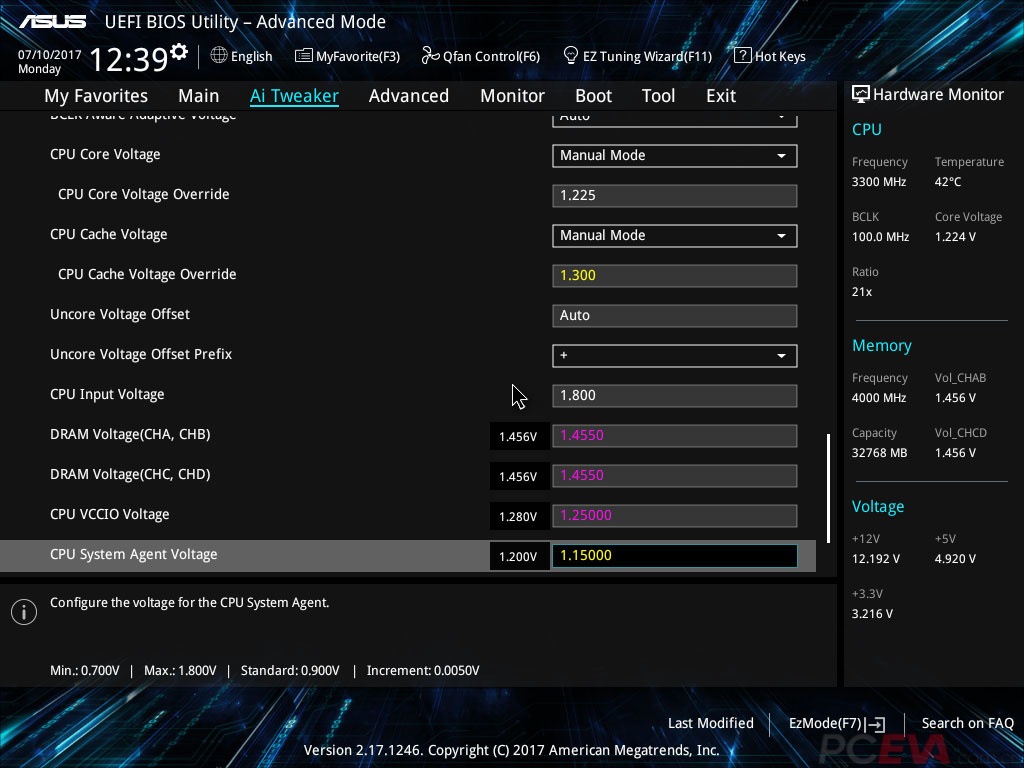Image resolution: width=1024 pixels, height=768 pixels.
Task: Select the Ai Tweaker tab
Action: pos(294,96)
